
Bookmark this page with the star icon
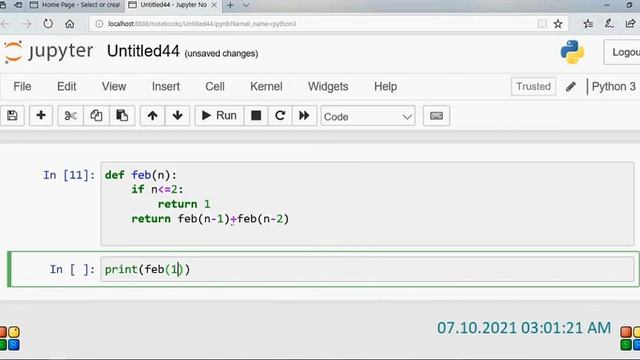[558, 24]
